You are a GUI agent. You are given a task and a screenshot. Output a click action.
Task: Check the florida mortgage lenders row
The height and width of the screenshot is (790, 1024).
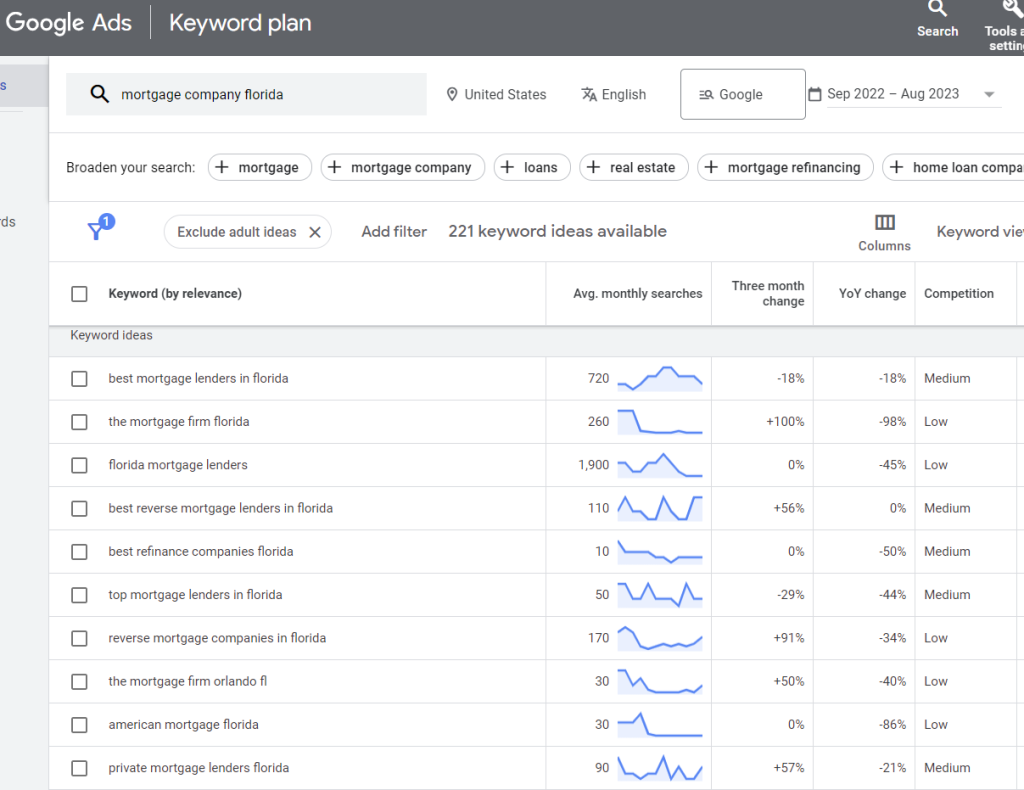(x=79, y=465)
